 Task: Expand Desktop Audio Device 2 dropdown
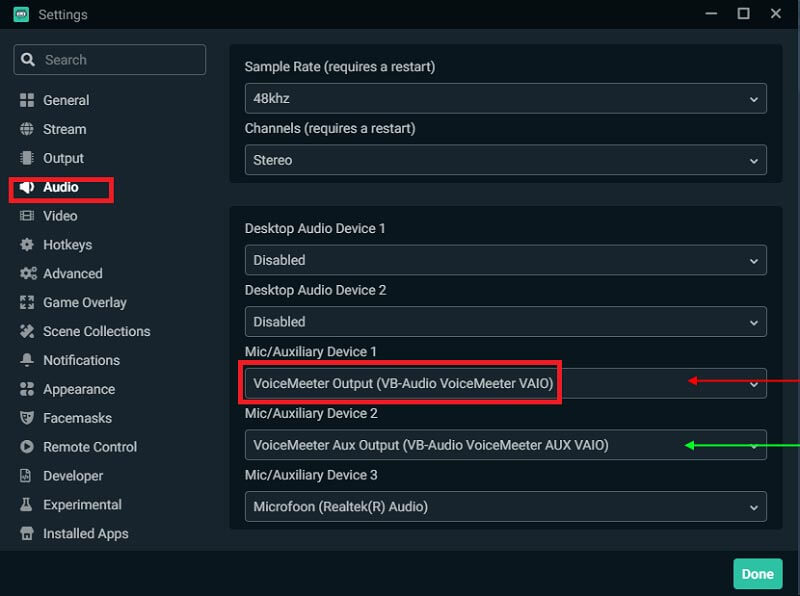click(x=505, y=322)
